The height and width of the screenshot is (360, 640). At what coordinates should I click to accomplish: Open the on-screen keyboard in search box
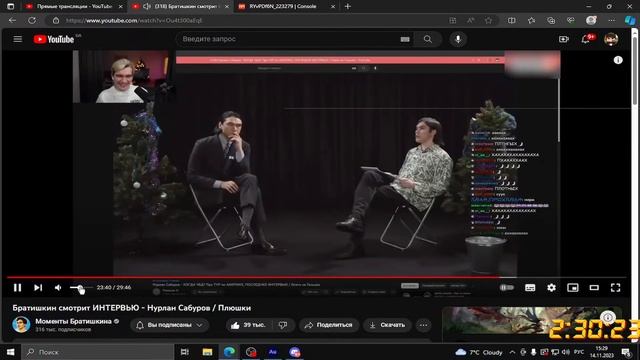404,39
